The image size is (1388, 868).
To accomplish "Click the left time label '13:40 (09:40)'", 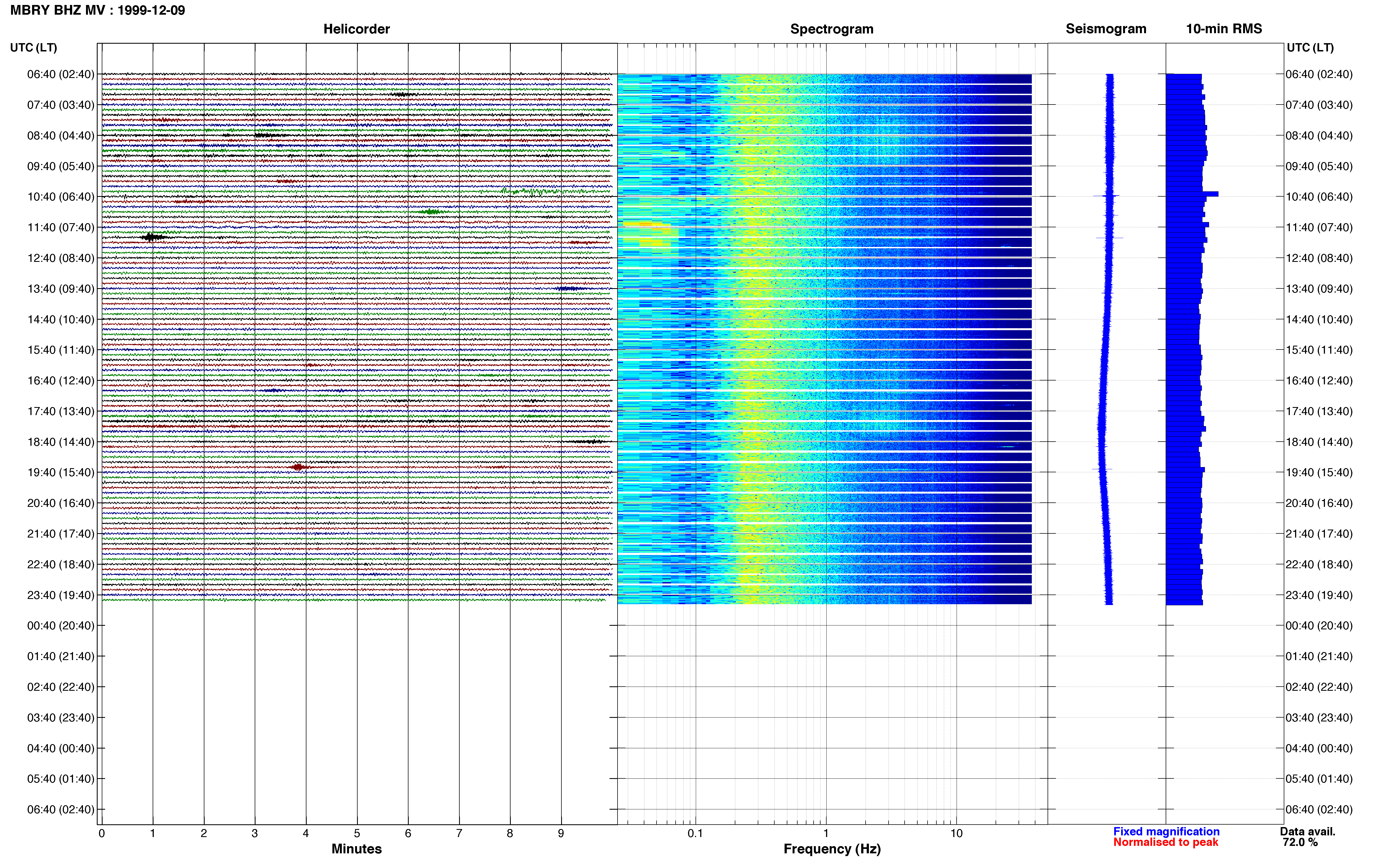I will [x=61, y=289].
